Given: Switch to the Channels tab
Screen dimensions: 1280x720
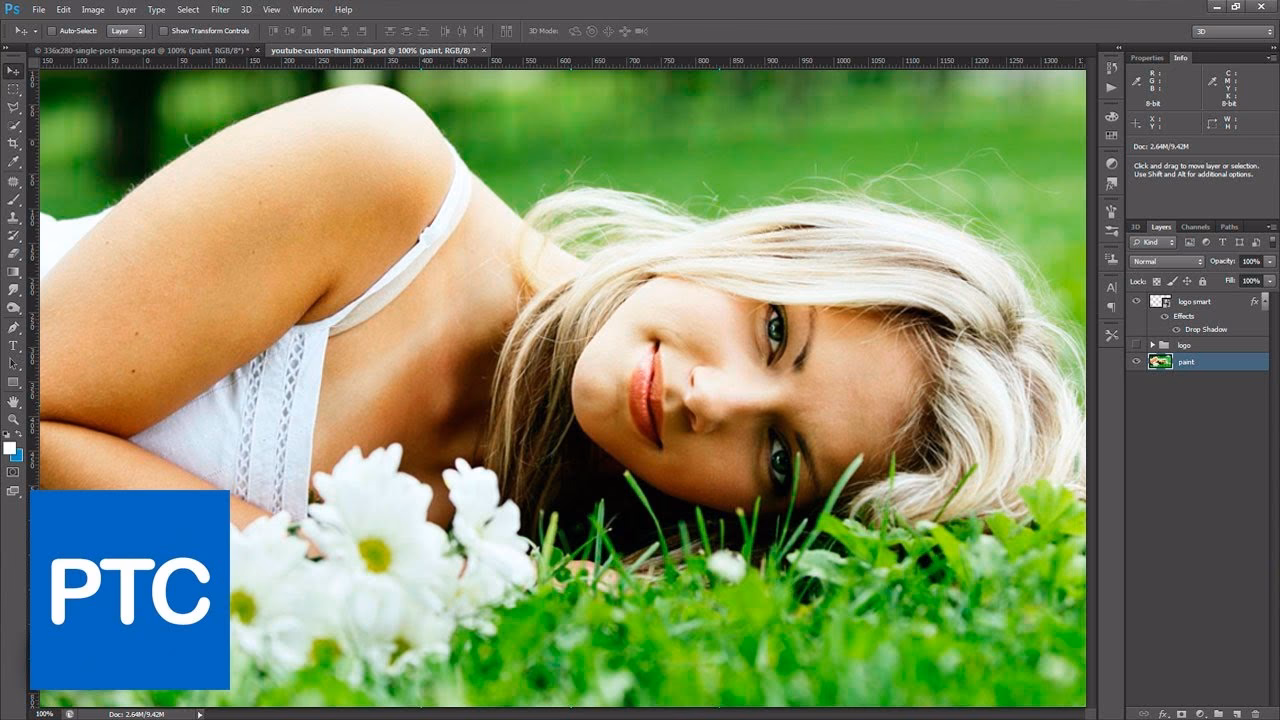Looking at the screenshot, I should pos(1195,227).
